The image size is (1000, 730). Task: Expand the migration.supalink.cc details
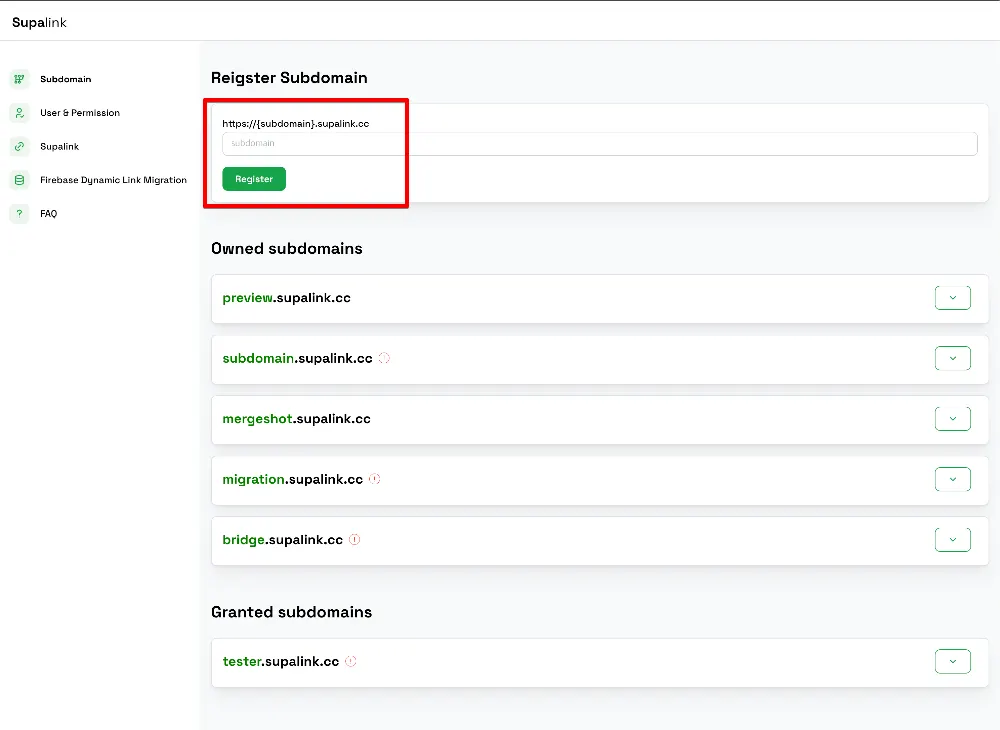pos(952,479)
